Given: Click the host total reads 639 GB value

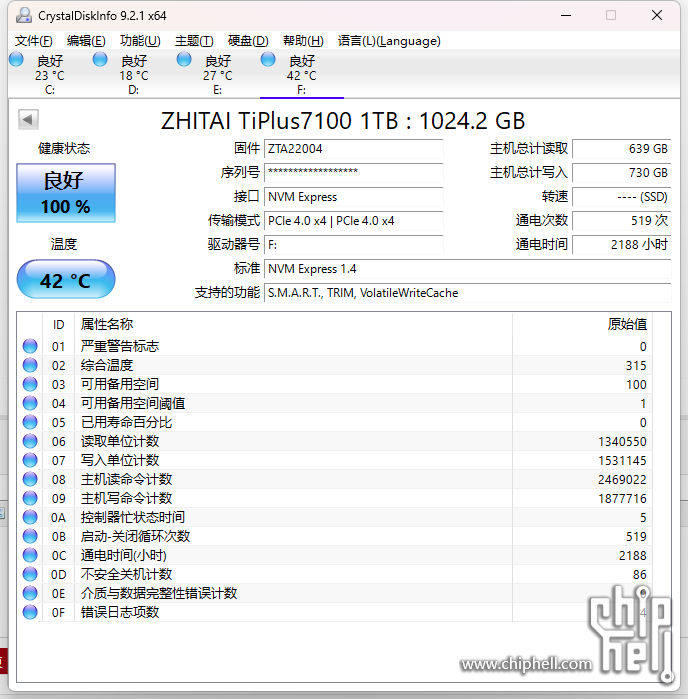Looking at the screenshot, I should [x=622, y=149].
